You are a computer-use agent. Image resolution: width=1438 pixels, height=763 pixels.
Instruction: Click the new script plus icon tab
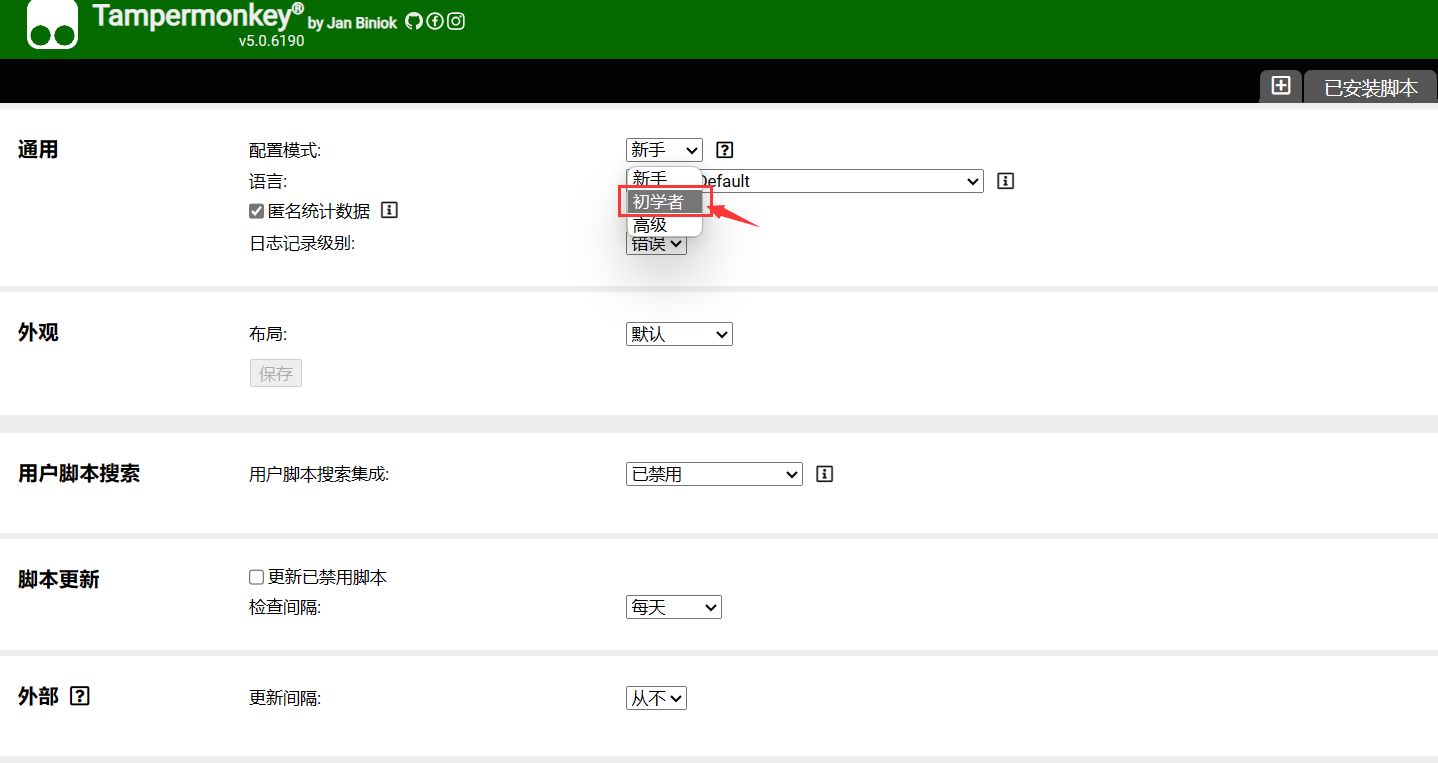pos(1280,86)
